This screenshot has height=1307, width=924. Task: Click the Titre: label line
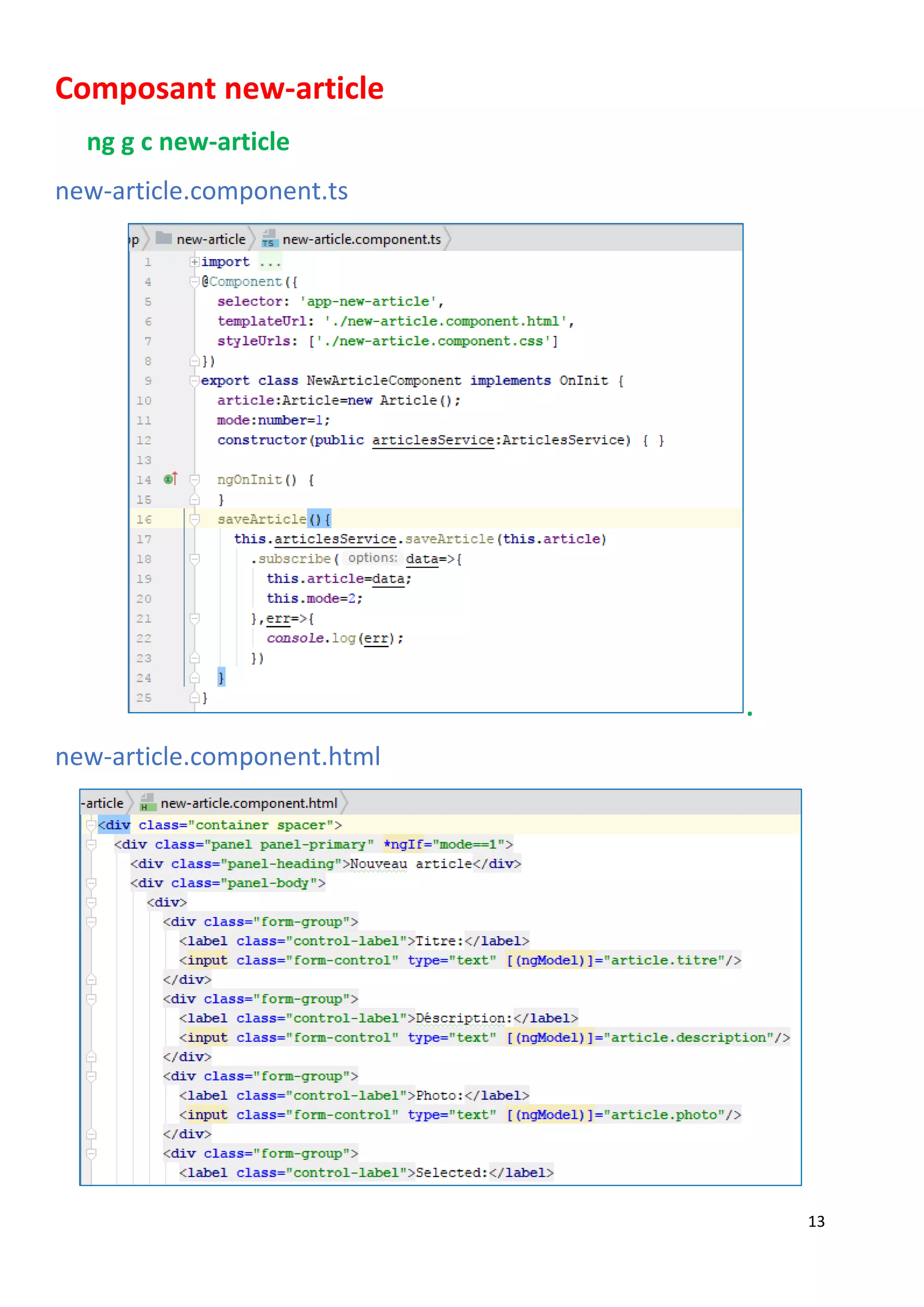pos(354,941)
